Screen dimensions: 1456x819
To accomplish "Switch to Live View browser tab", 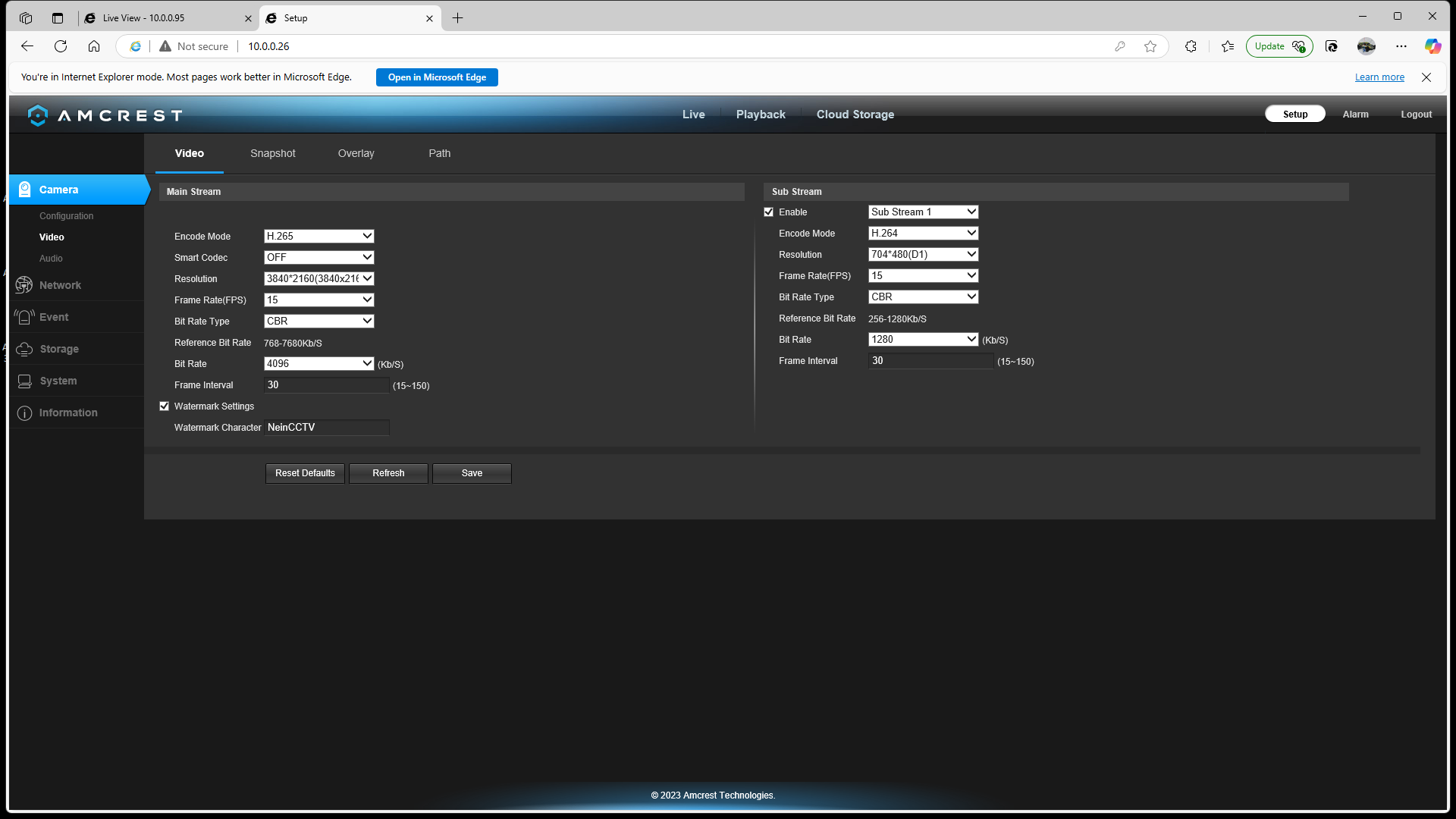I will tap(168, 18).
